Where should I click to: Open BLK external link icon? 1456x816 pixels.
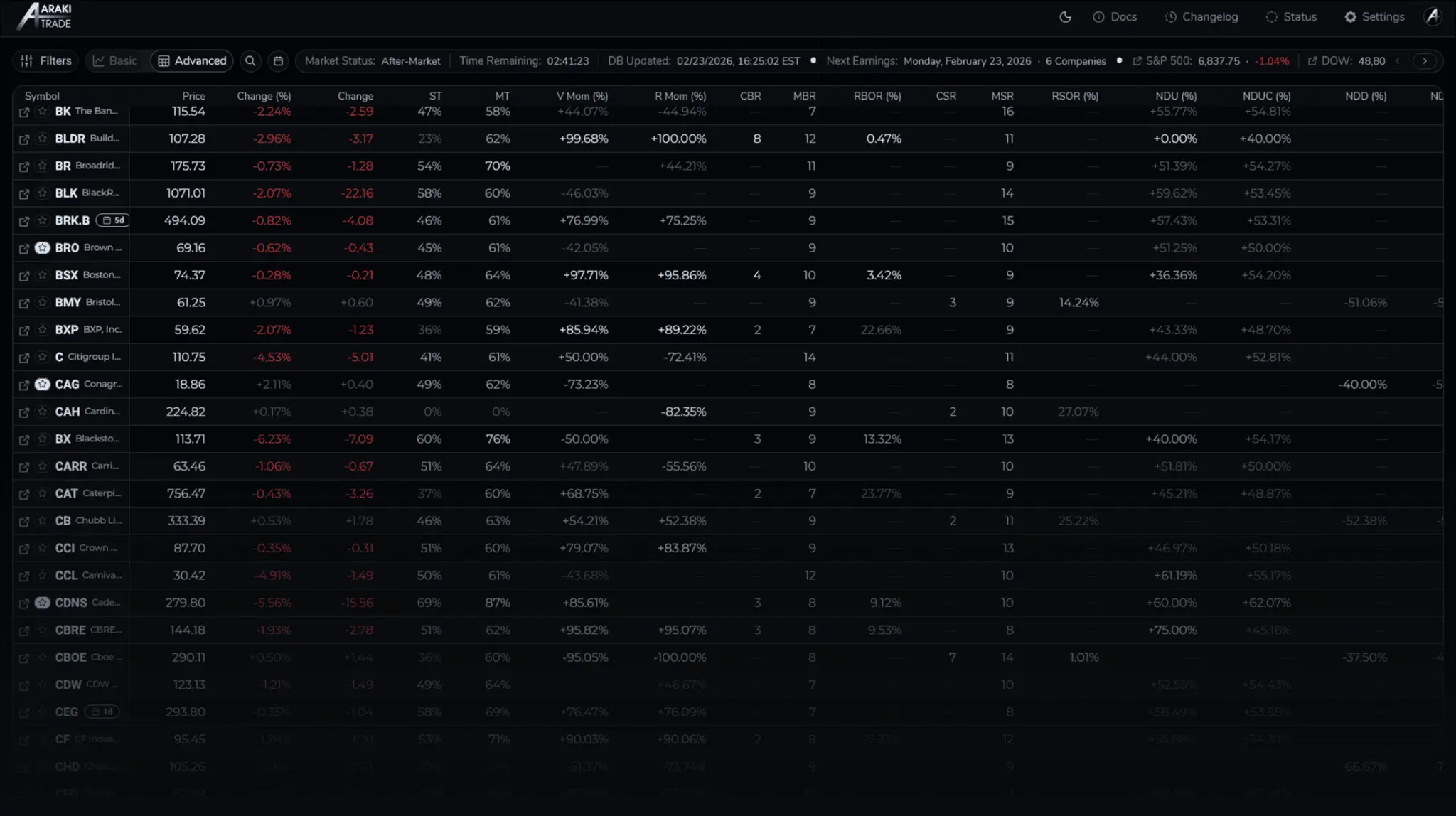tap(24, 194)
